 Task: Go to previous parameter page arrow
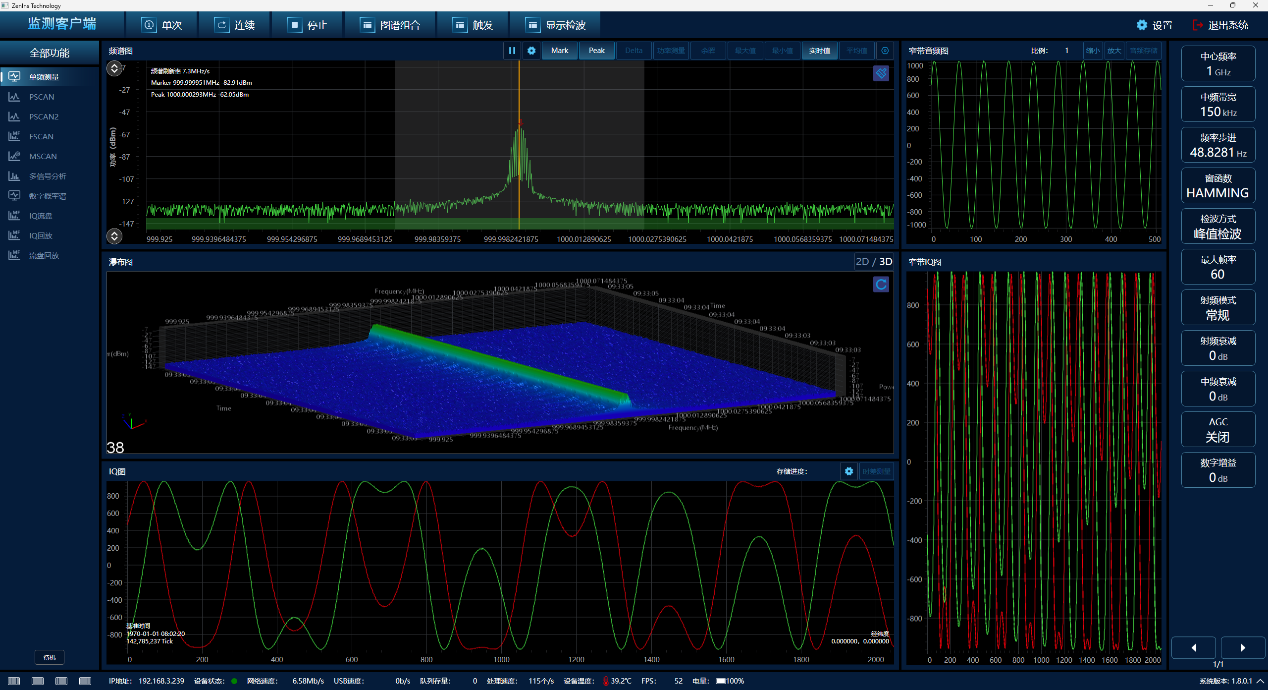coord(1193,647)
